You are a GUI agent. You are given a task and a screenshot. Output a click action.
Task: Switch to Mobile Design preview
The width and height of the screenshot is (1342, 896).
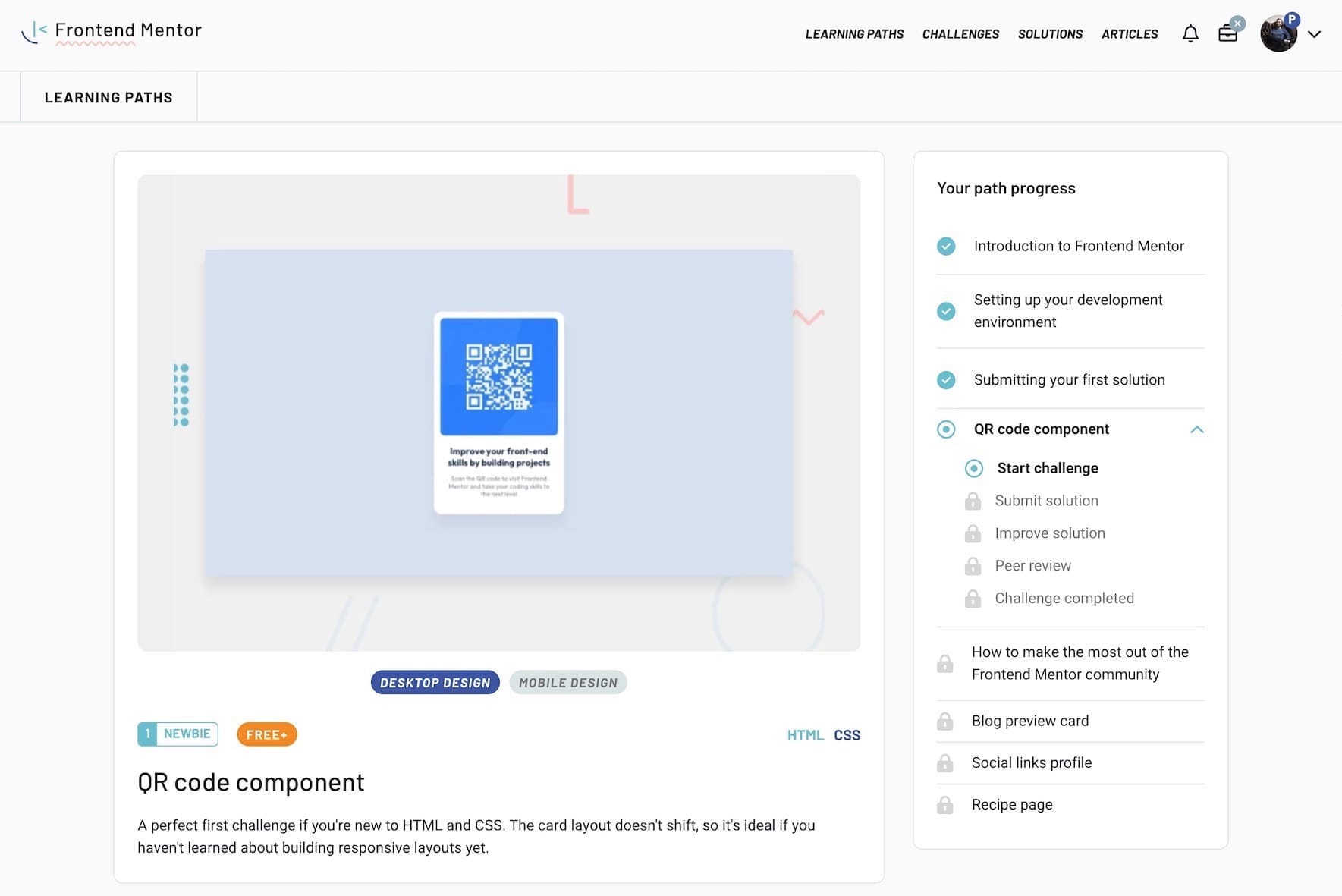pyautogui.click(x=568, y=683)
